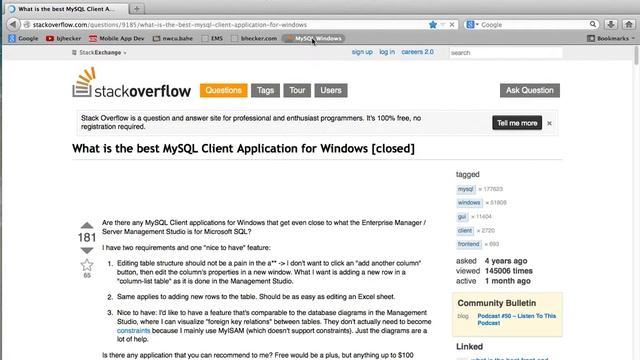This screenshot has height=360, width=640.
Task: Select the browser tab titled What is the best MySQL
Action: tap(67, 9)
